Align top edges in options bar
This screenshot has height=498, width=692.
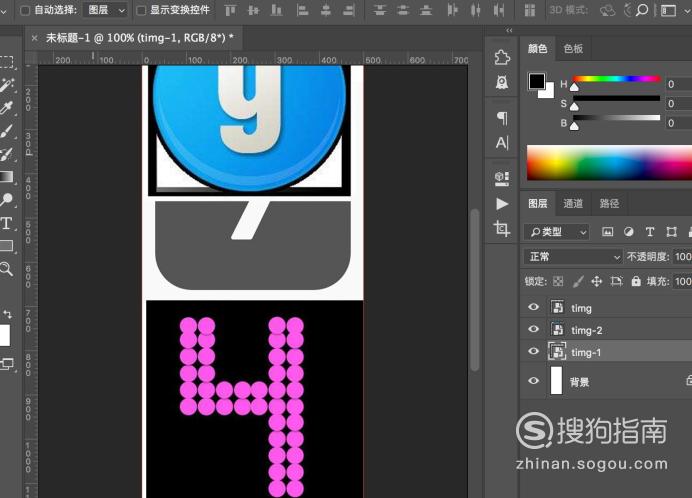(x=230, y=10)
